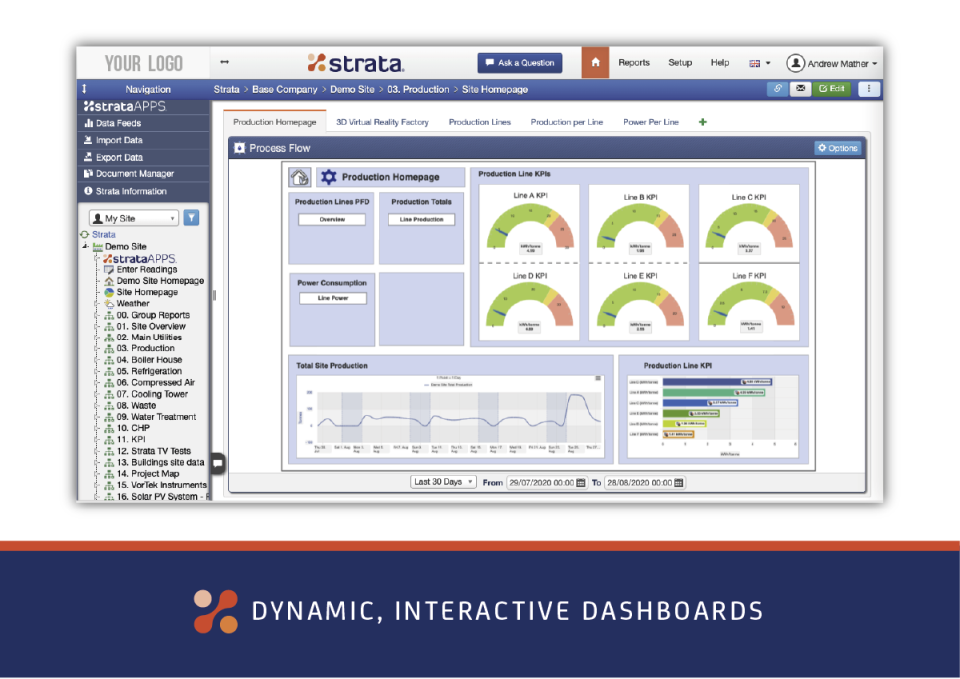Open the Power Per Line tab
Image resolution: width=960 pixels, height=679 pixels.
coord(651,120)
